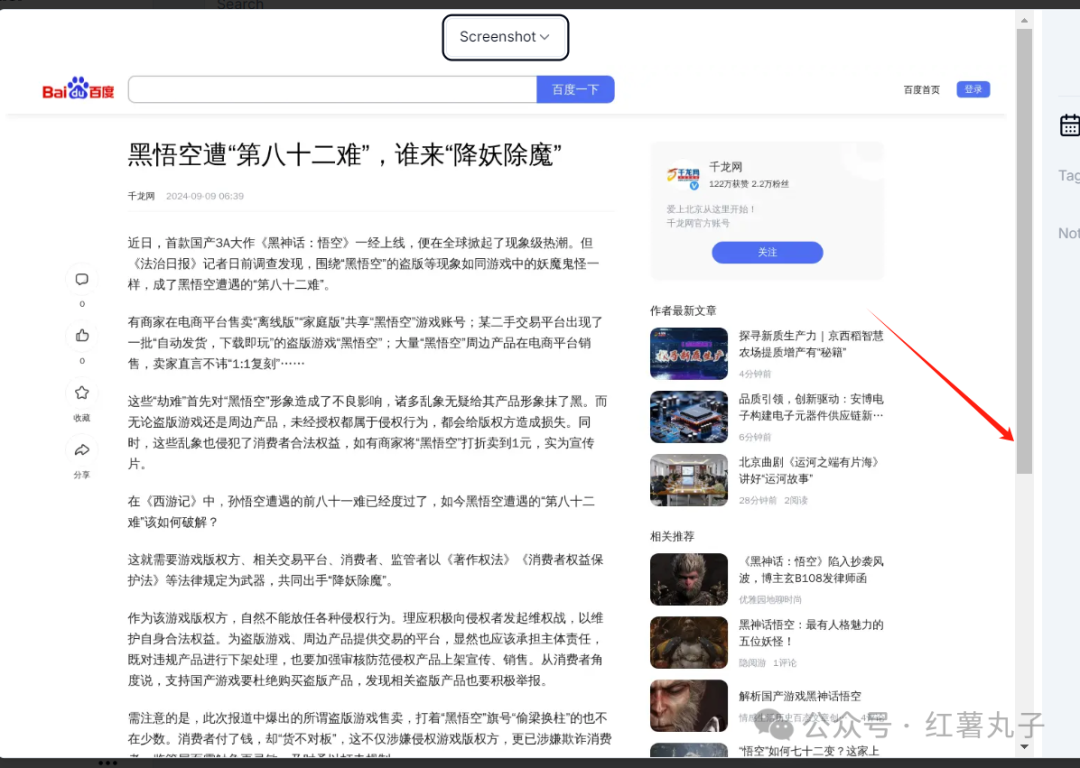This screenshot has width=1080, height=768.
Task: Click the 122万获赞 2.2万粉丝 stats text
Action: (x=749, y=184)
